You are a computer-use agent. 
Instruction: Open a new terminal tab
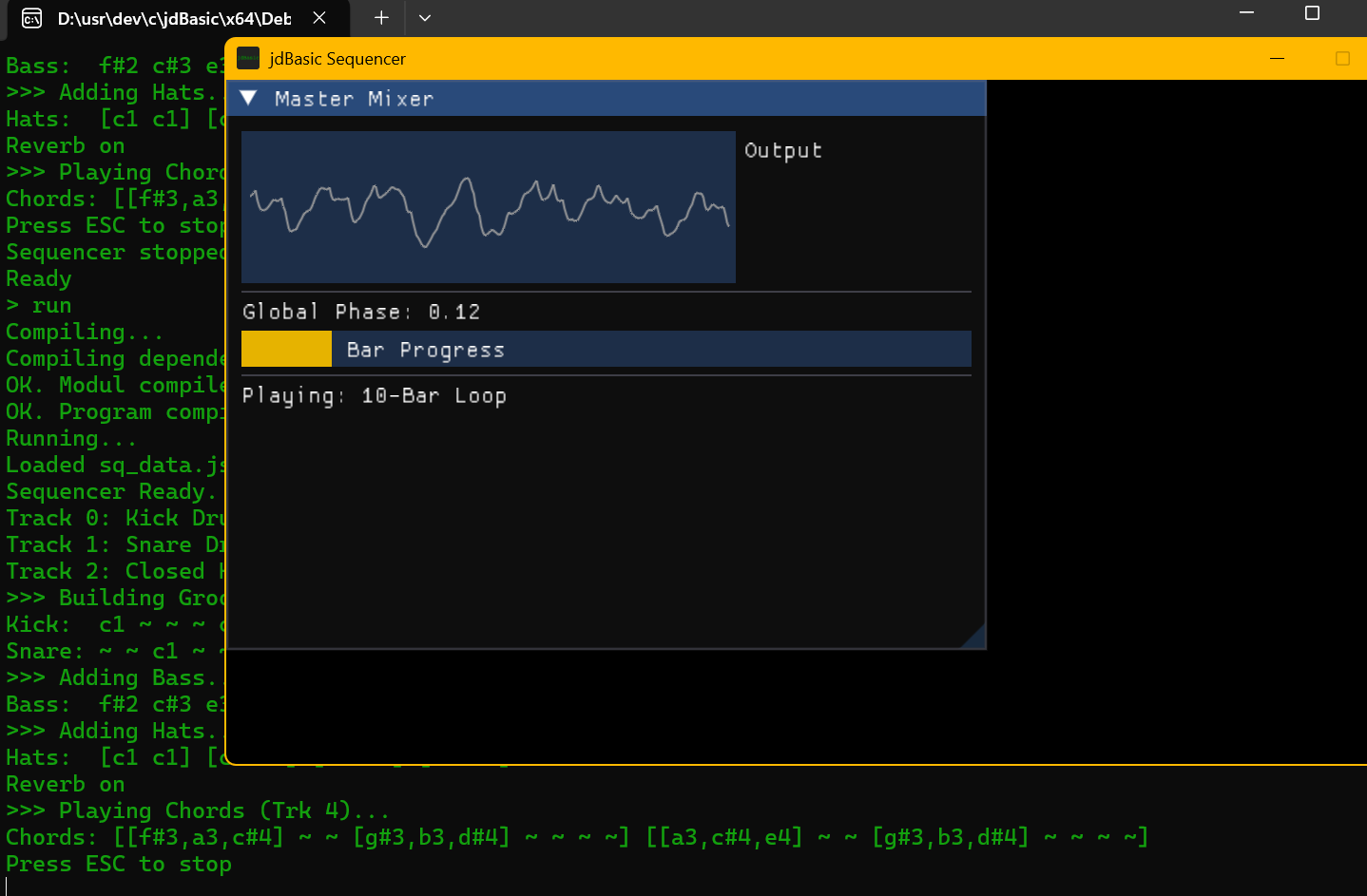point(381,18)
